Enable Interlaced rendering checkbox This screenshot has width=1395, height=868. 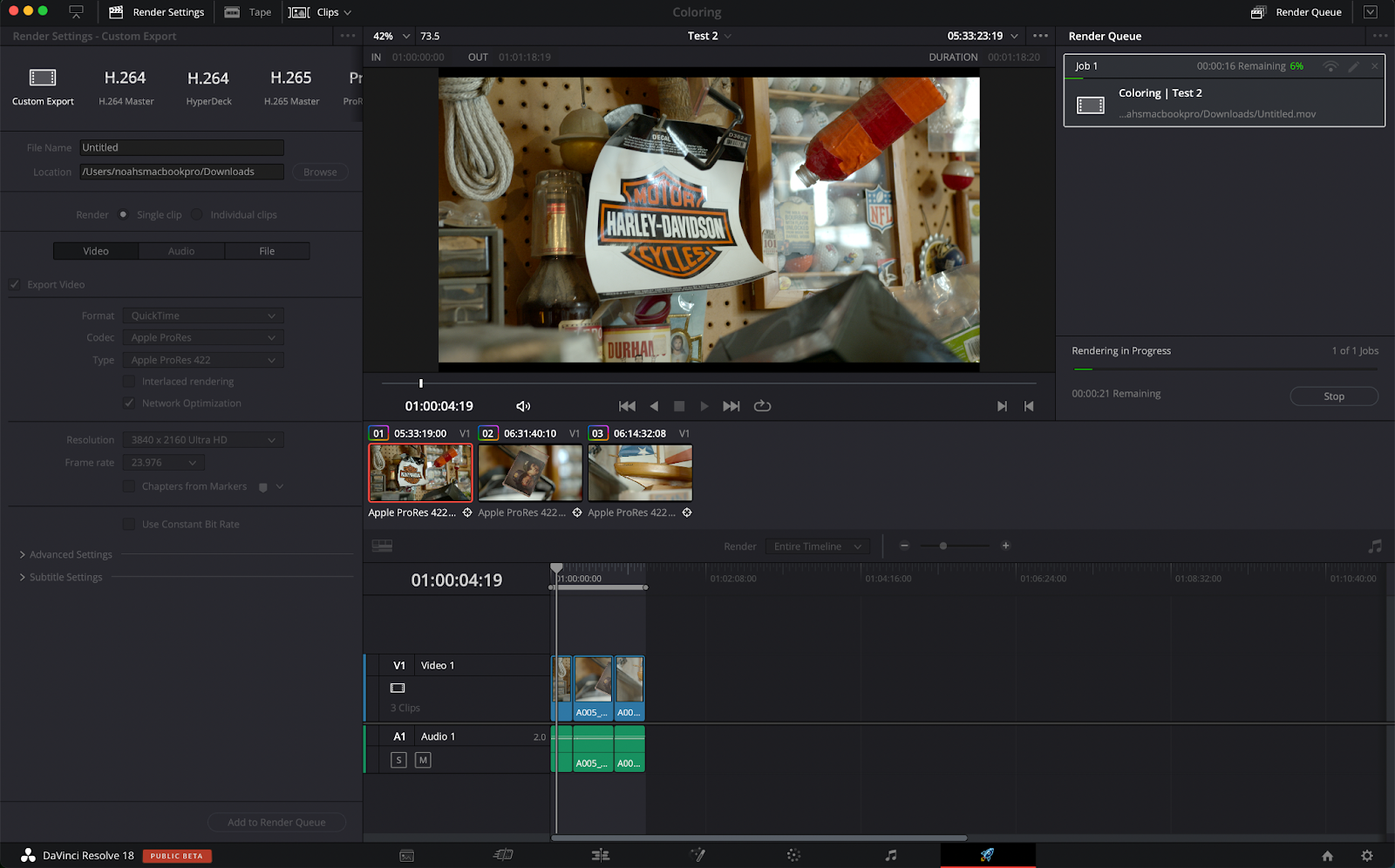pos(129,382)
